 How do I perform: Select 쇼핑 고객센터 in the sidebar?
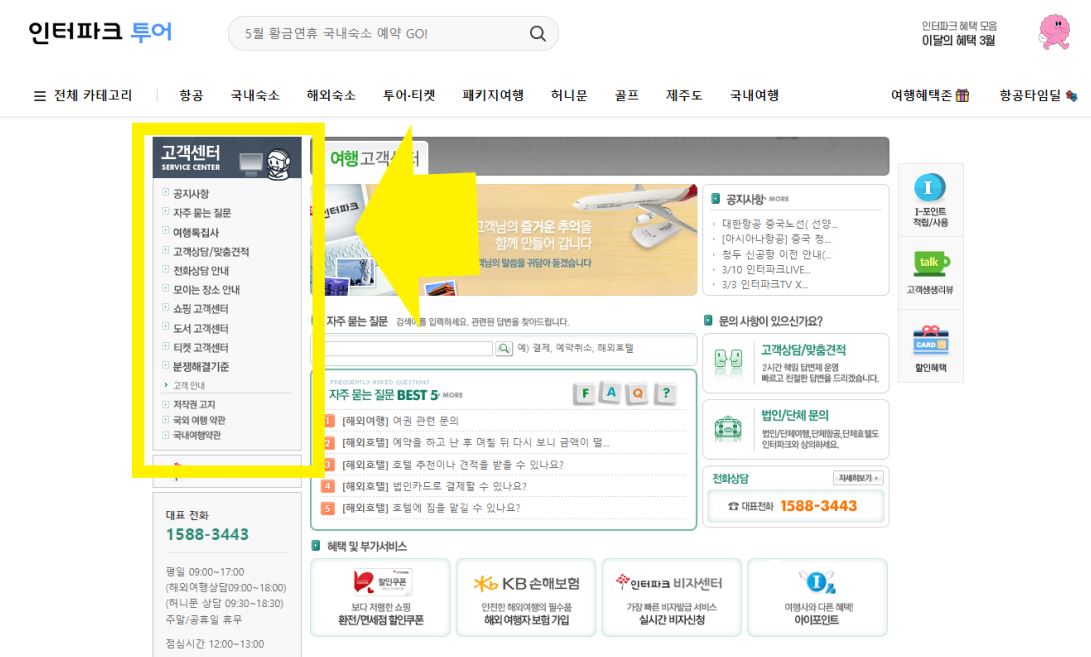pos(200,309)
